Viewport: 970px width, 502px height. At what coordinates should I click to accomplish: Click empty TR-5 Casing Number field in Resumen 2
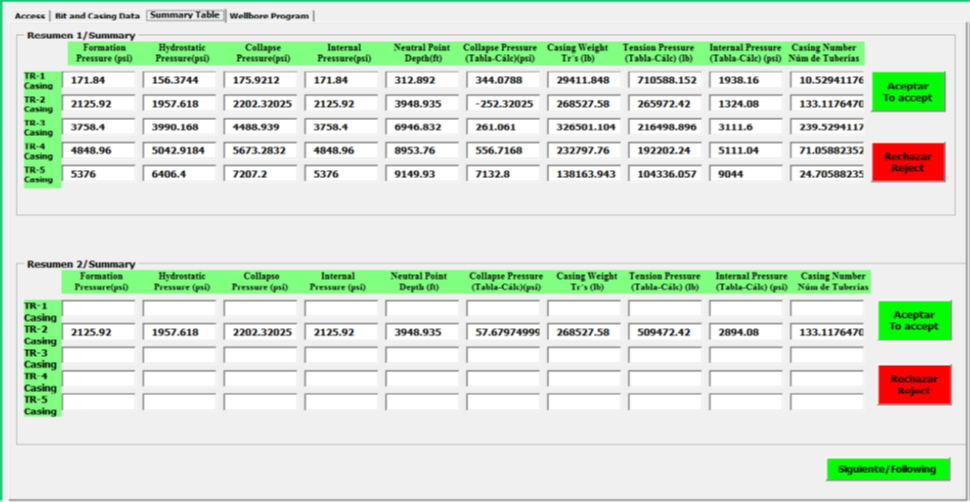(x=826, y=401)
